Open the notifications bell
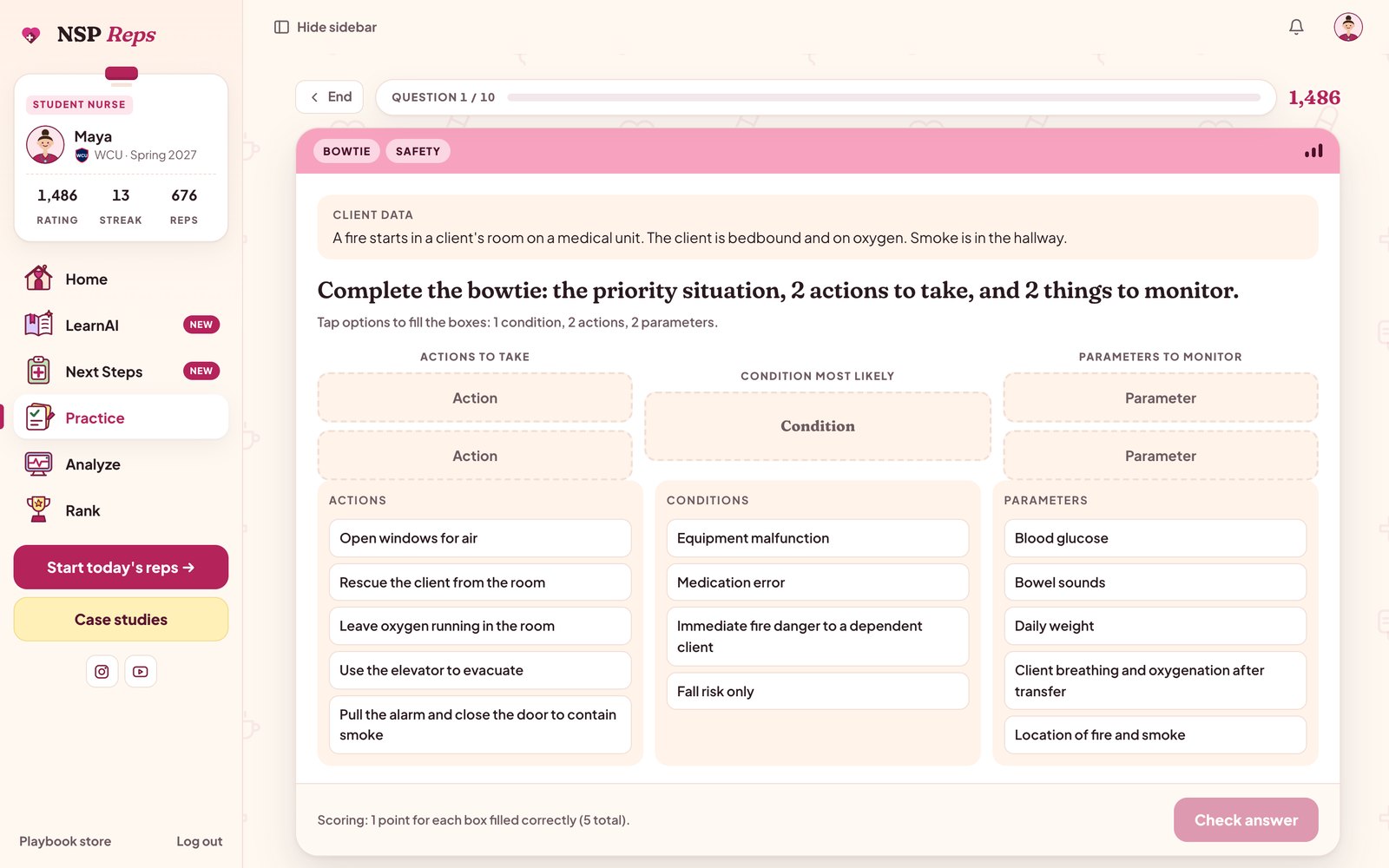The width and height of the screenshot is (1389, 868). 1296,27
